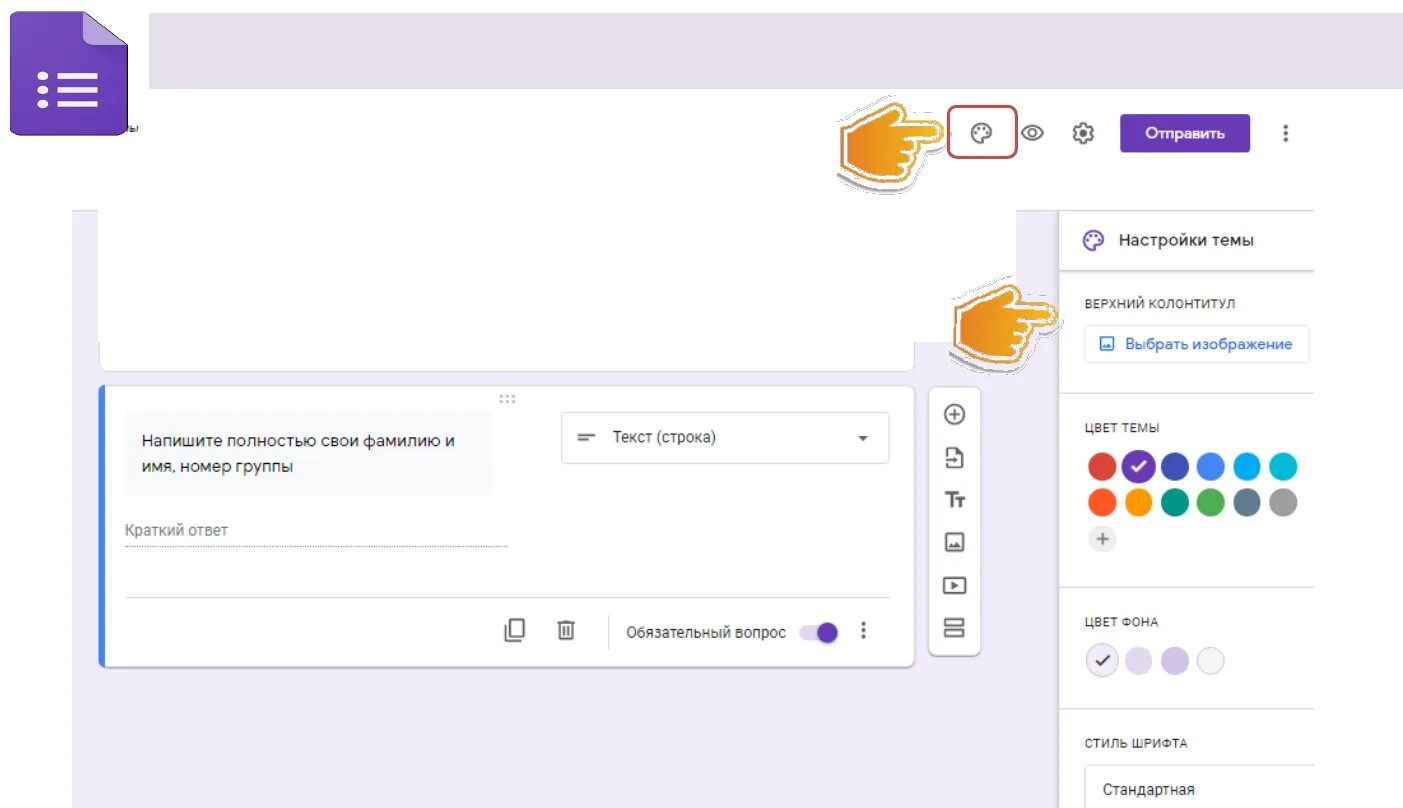Viewport: 1403px width, 808px height.
Task: Click the ВЕРХНИЙ КОЛОНТИТУЛ label
Action: (1160, 304)
